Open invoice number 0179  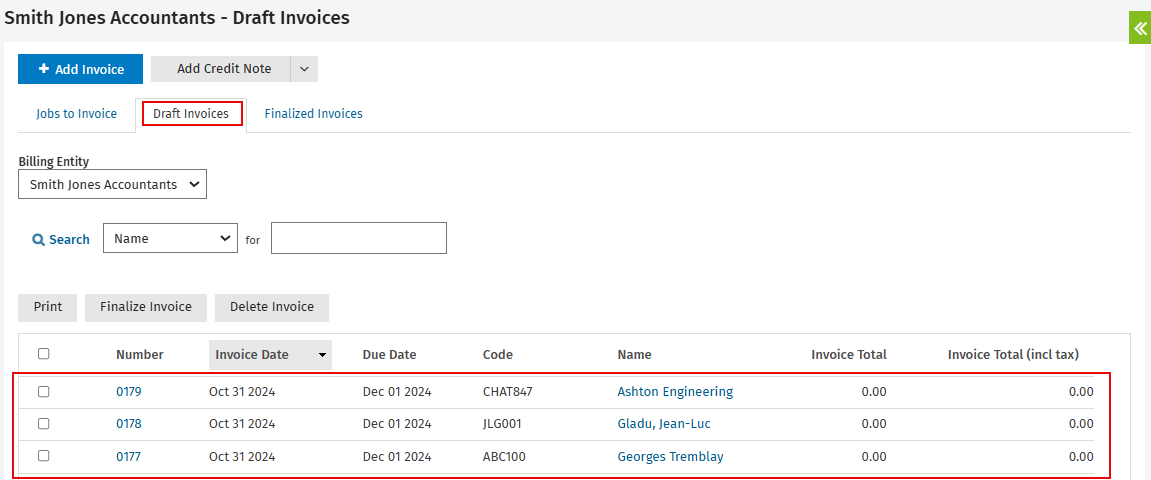pos(128,392)
